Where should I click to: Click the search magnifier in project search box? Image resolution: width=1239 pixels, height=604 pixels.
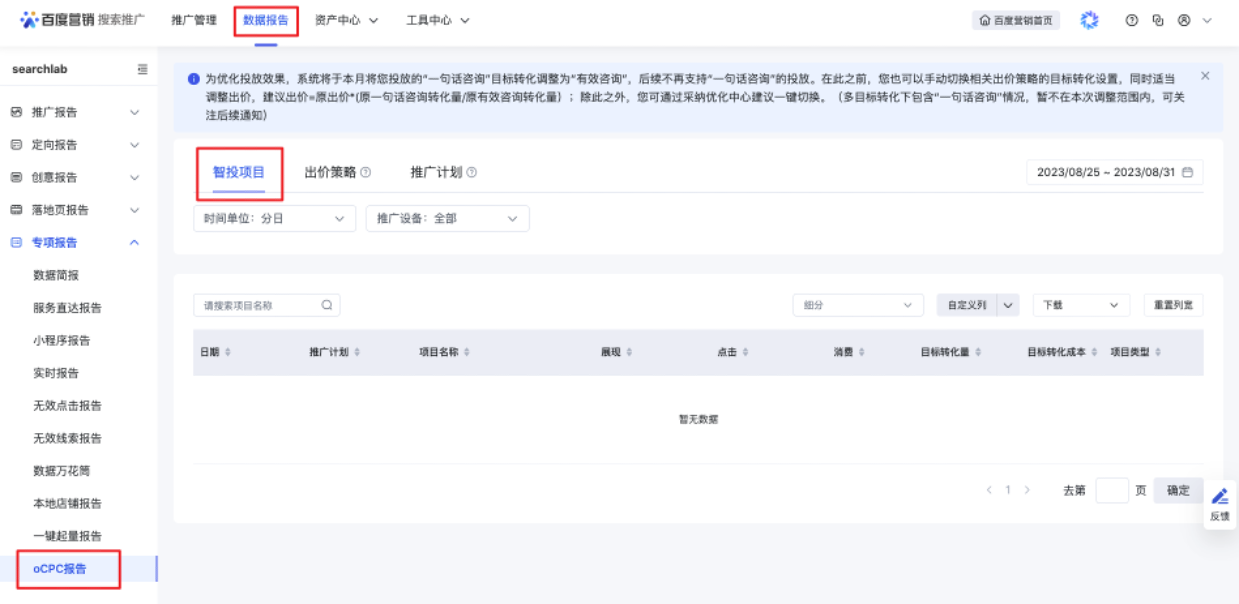[x=327, y=306]
